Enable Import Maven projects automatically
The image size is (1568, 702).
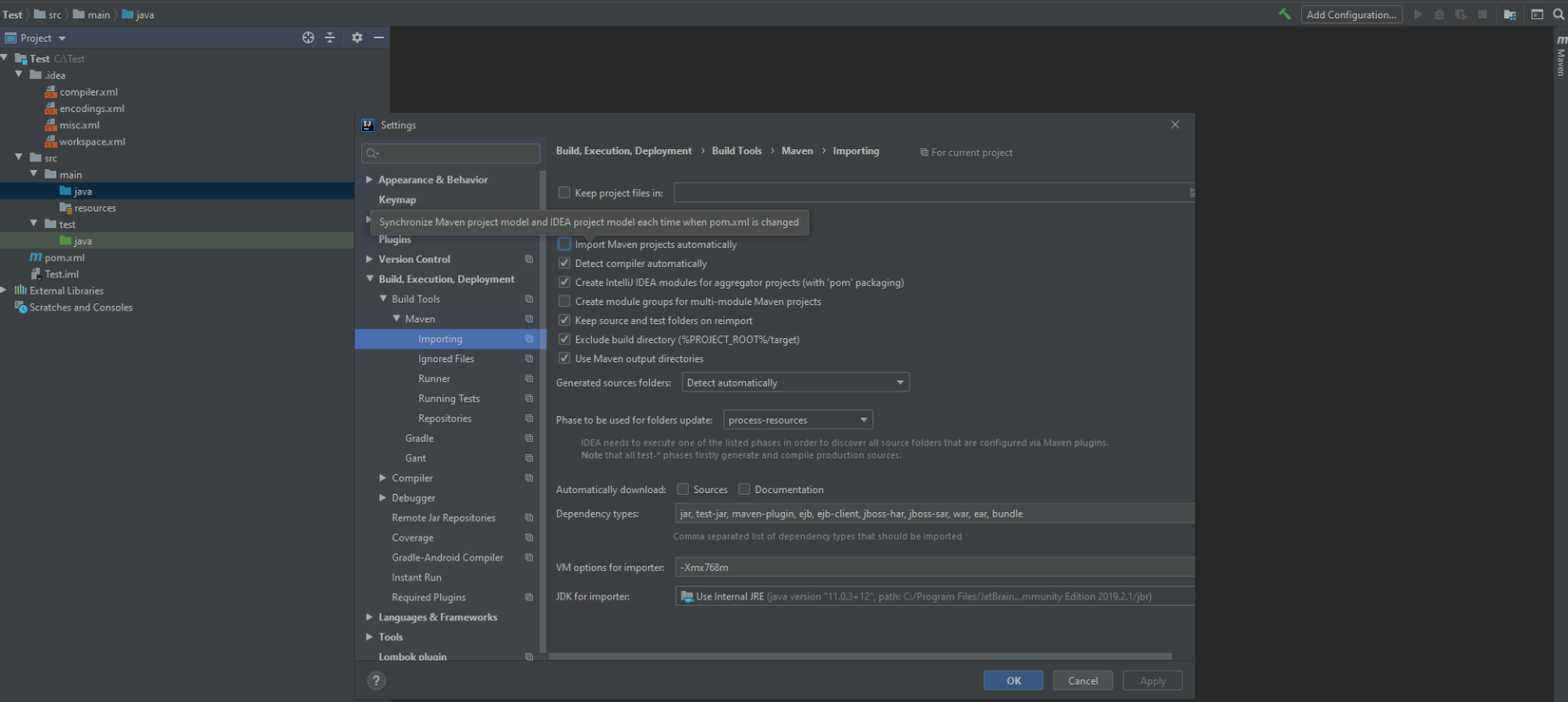coord(564,244)
